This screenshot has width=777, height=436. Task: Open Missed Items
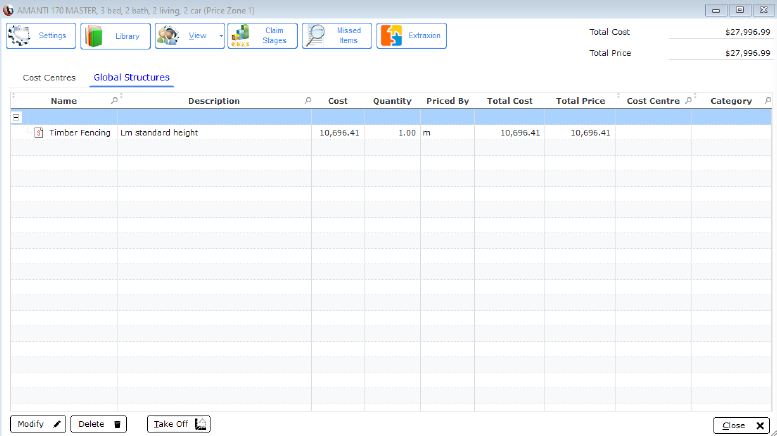coord(337,36)
